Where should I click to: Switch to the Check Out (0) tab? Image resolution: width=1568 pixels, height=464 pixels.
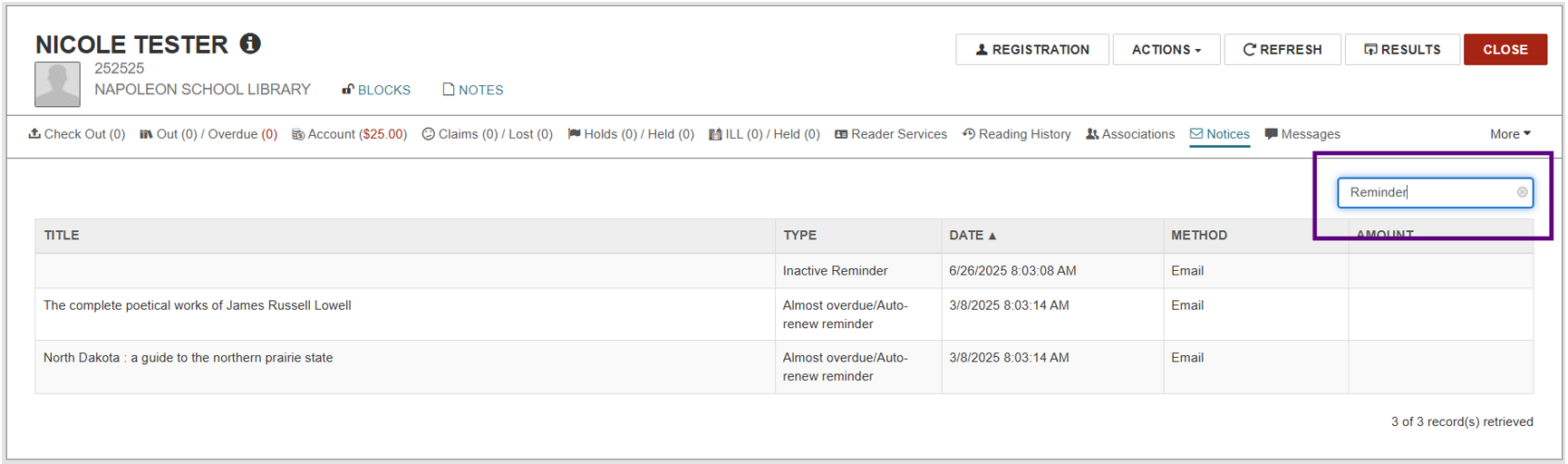pos(77,134)
